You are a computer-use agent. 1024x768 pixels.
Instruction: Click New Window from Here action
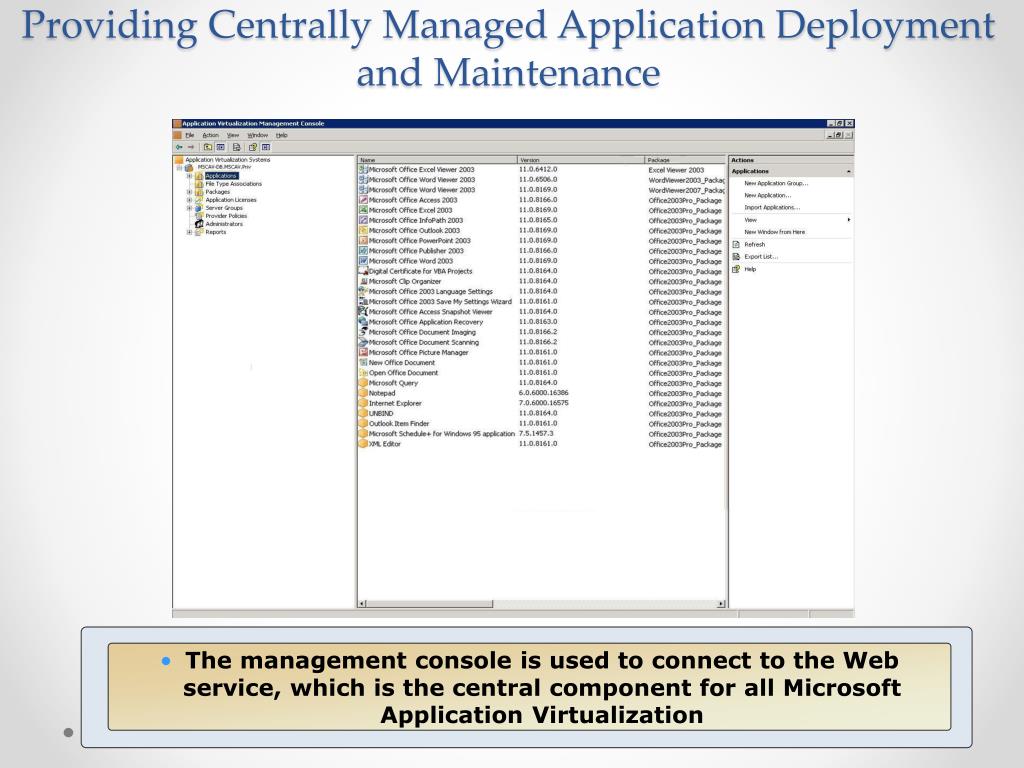click(775, 232)
